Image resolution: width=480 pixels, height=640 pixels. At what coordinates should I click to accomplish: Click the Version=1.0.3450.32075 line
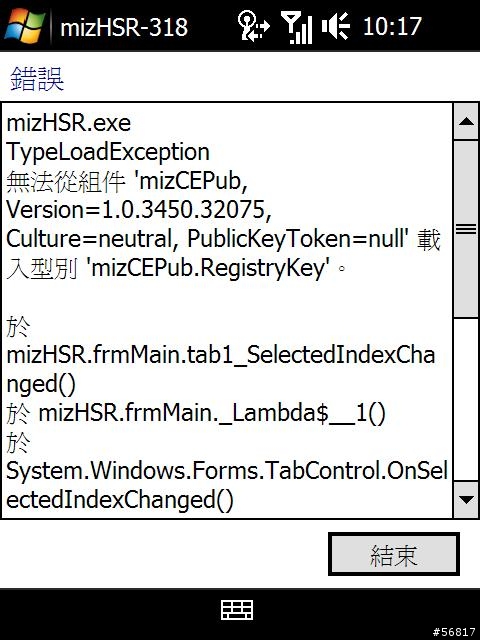(139, 210)
